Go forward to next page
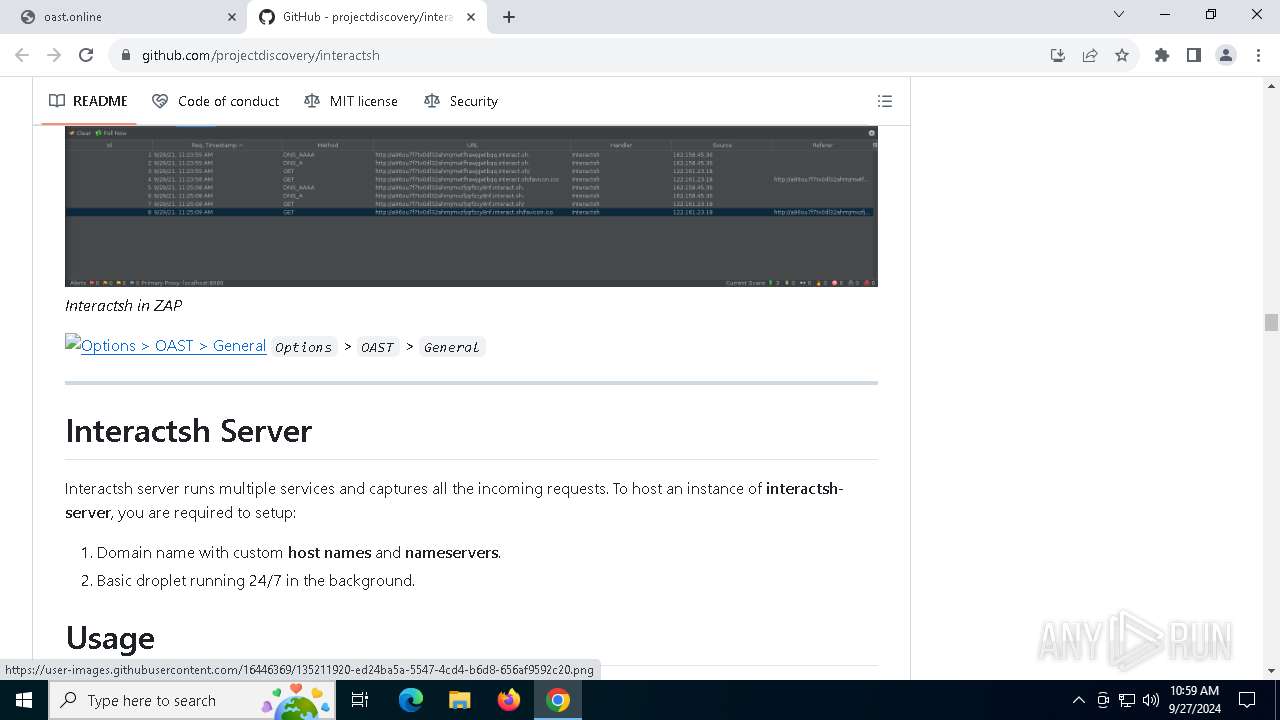This screenshot has width=1280, height=720. pos(54,55)
